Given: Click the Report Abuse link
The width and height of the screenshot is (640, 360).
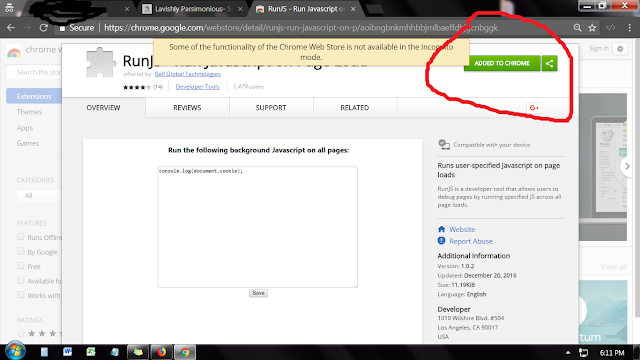Looking at the screenshot, I should click(471, 241).
